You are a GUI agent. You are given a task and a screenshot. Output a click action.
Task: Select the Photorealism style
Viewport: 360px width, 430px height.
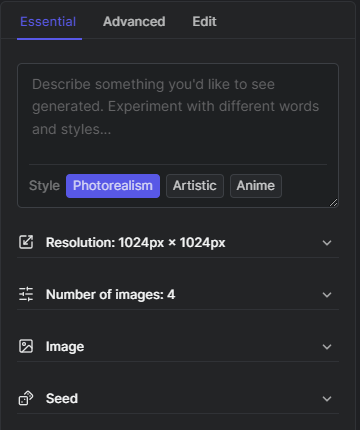[x=113, y=186]
